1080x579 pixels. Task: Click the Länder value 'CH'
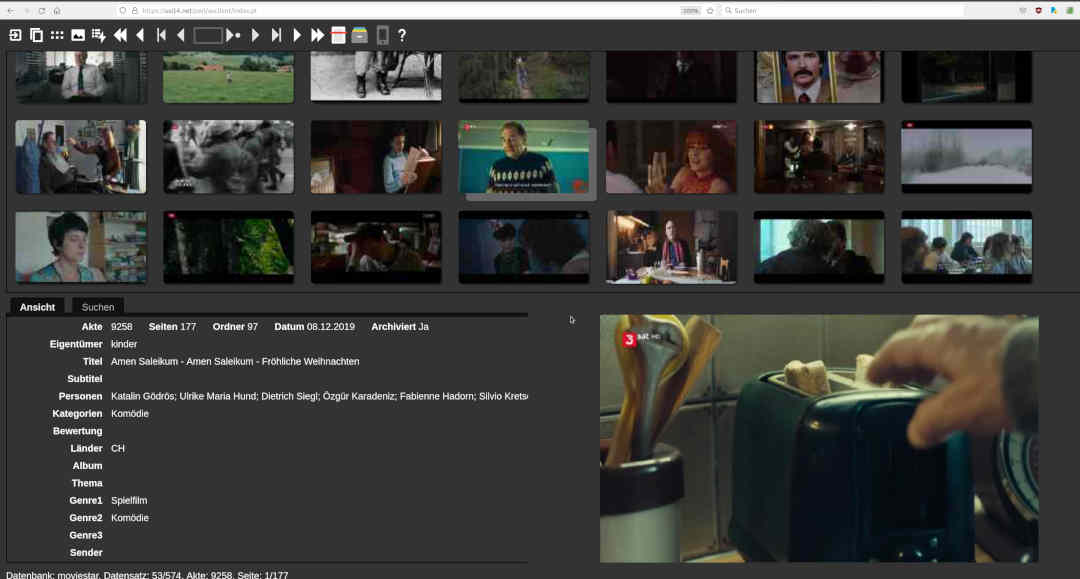tap(118, 448)
